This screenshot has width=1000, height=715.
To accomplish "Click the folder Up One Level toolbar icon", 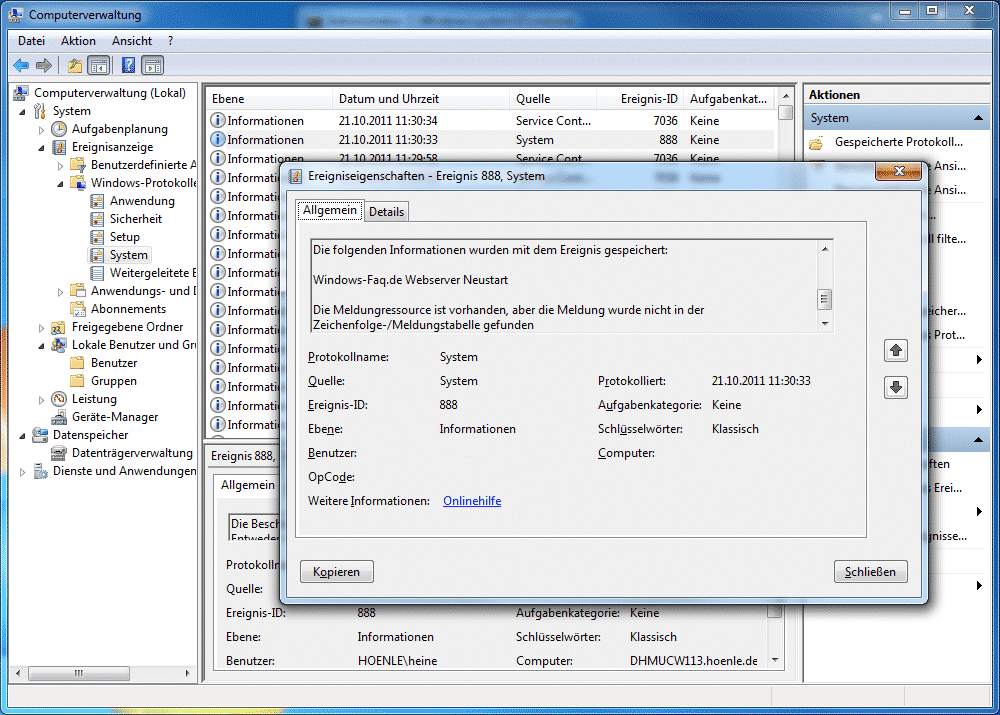I will [x=75, y=65].
